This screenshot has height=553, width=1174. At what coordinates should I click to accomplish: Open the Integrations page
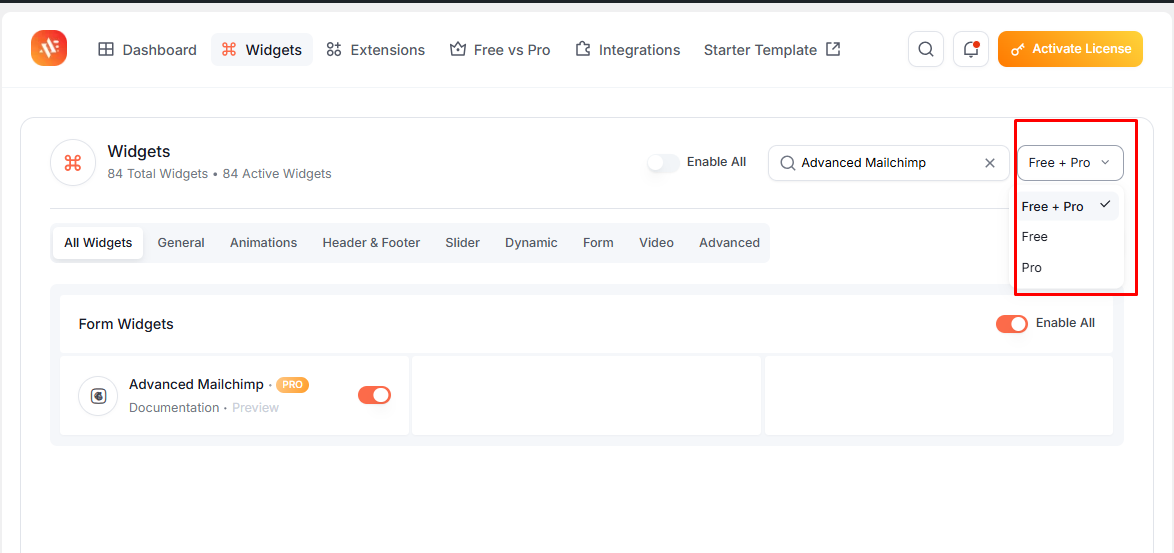(627, 50)
